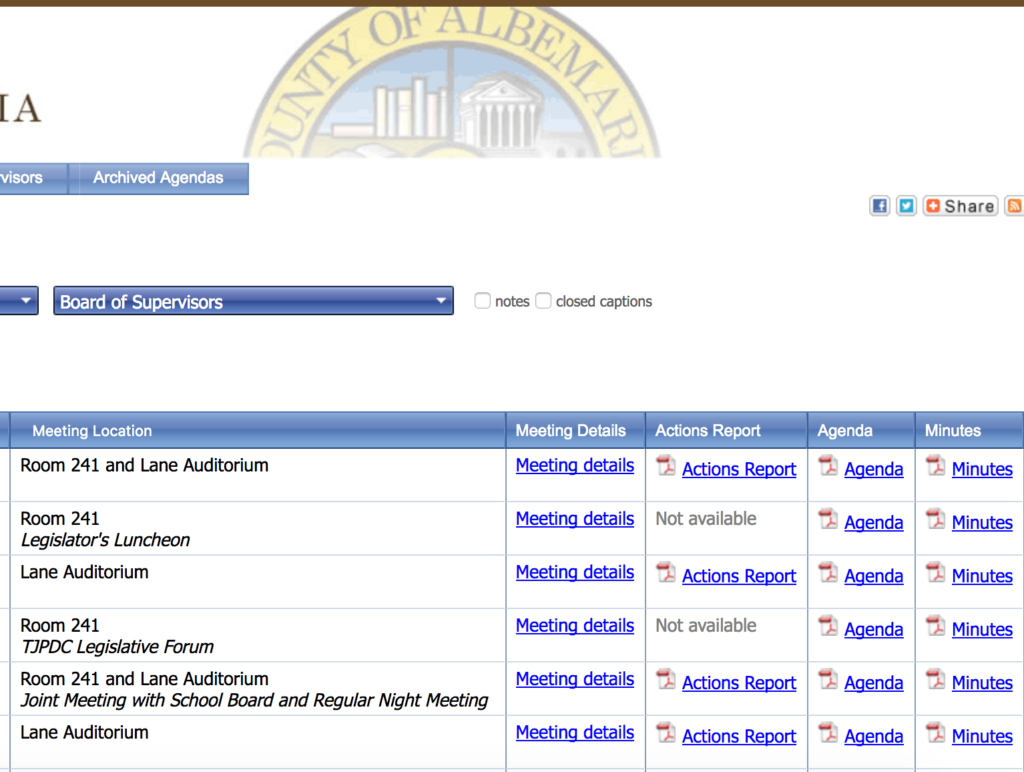
Task: Open Meeting details for Legislator's Luncheon
Action: pyautogui.click(x=574, y=519)
